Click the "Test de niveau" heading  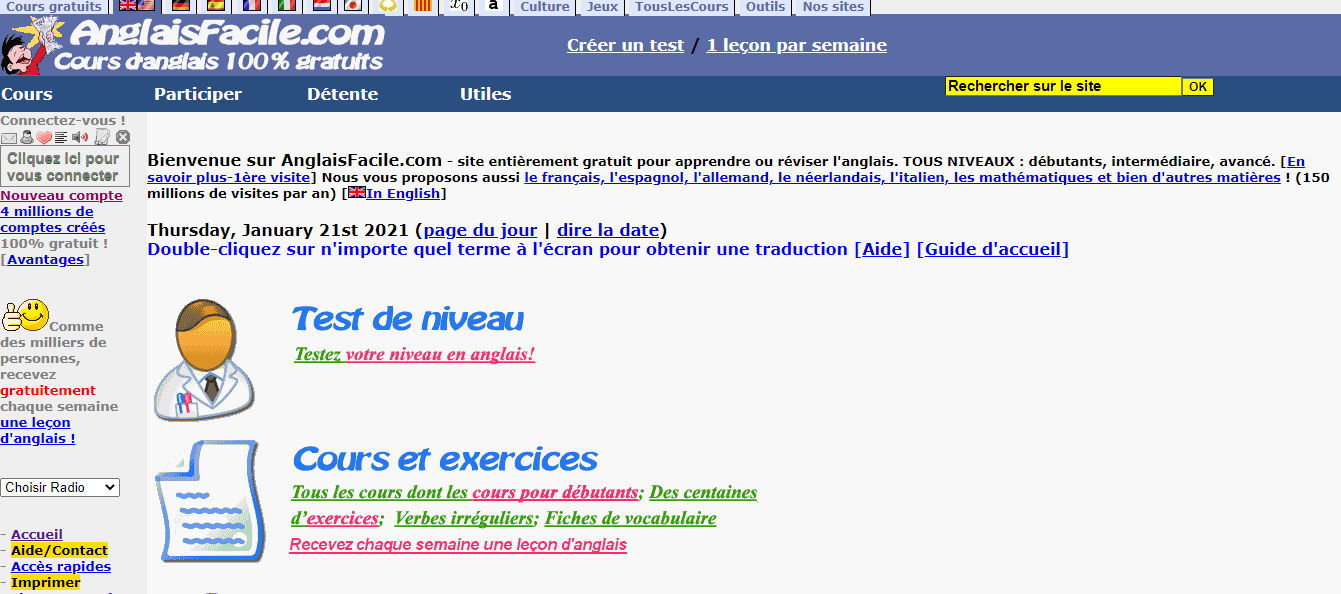[408, 319]
